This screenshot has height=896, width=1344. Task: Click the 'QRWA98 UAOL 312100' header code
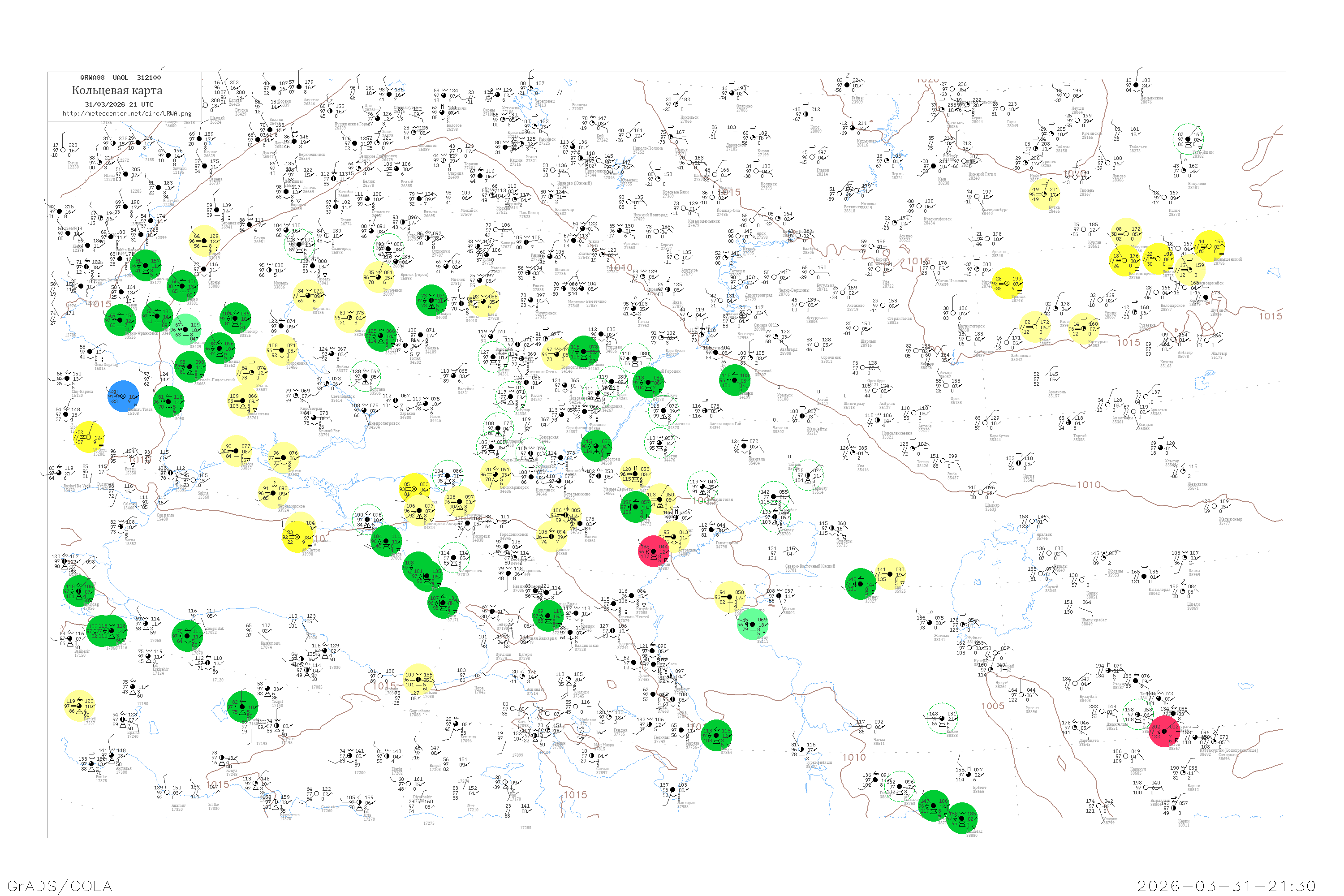point(121,77)
